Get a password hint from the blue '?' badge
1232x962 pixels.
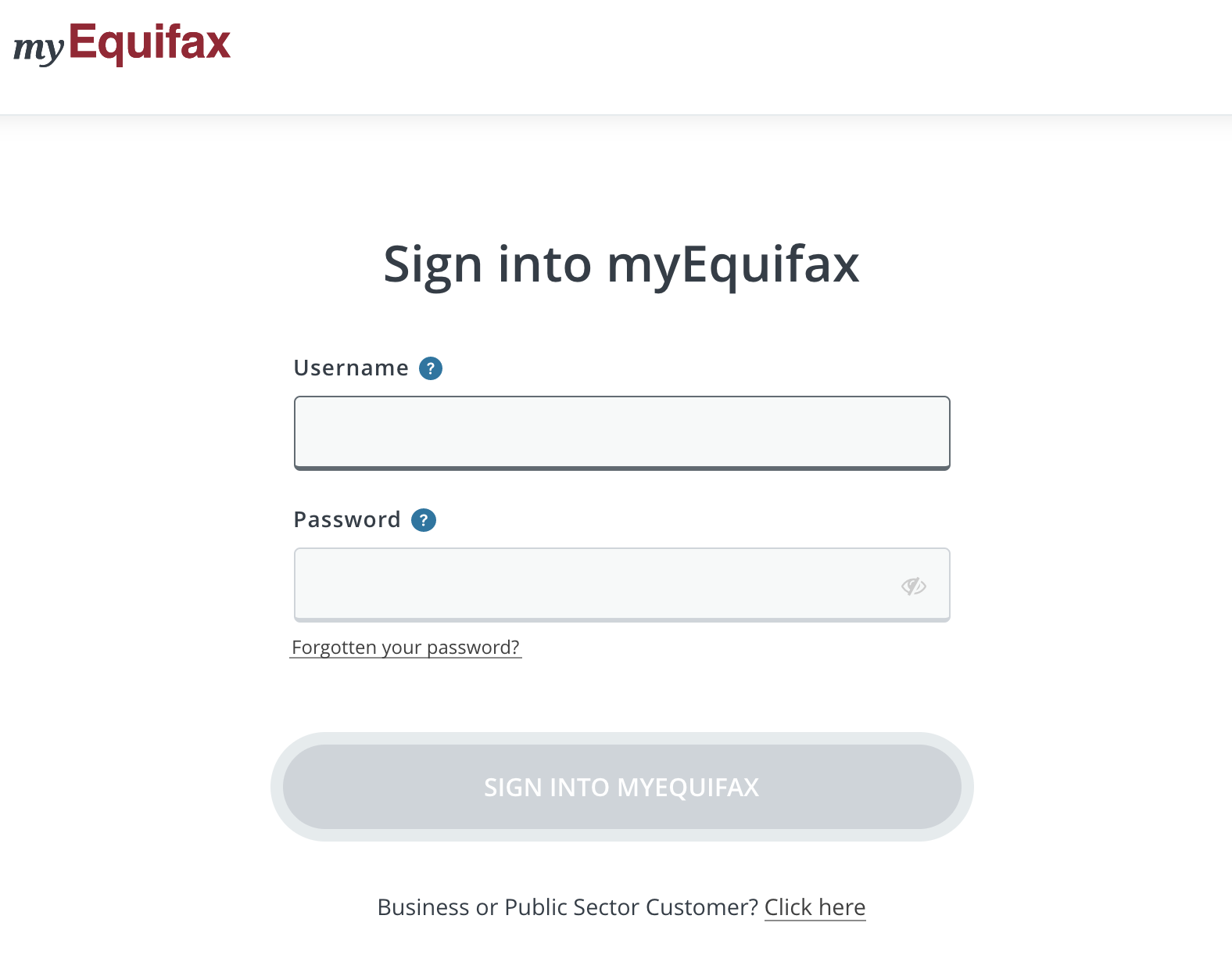click(x=424, y=520)
